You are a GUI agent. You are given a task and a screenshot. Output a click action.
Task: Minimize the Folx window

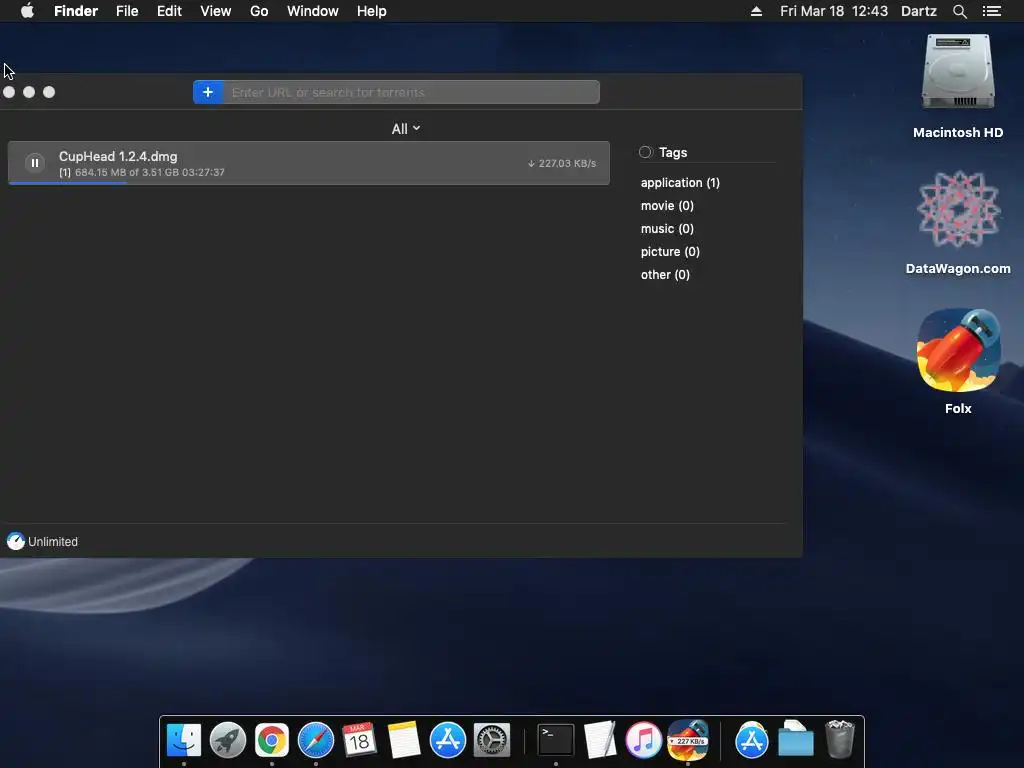[x=29, y=92]
